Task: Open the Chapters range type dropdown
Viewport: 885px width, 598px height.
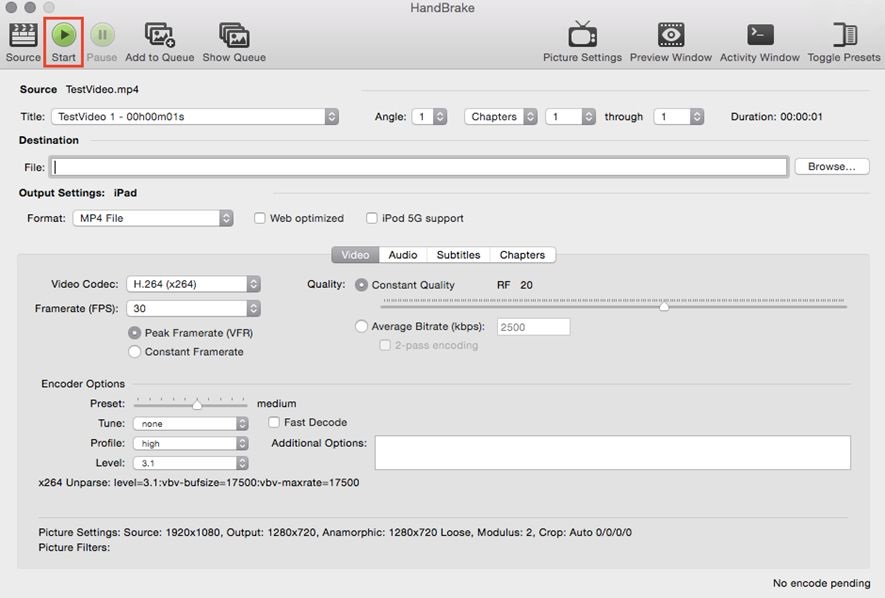Action: tap(501, 117)
